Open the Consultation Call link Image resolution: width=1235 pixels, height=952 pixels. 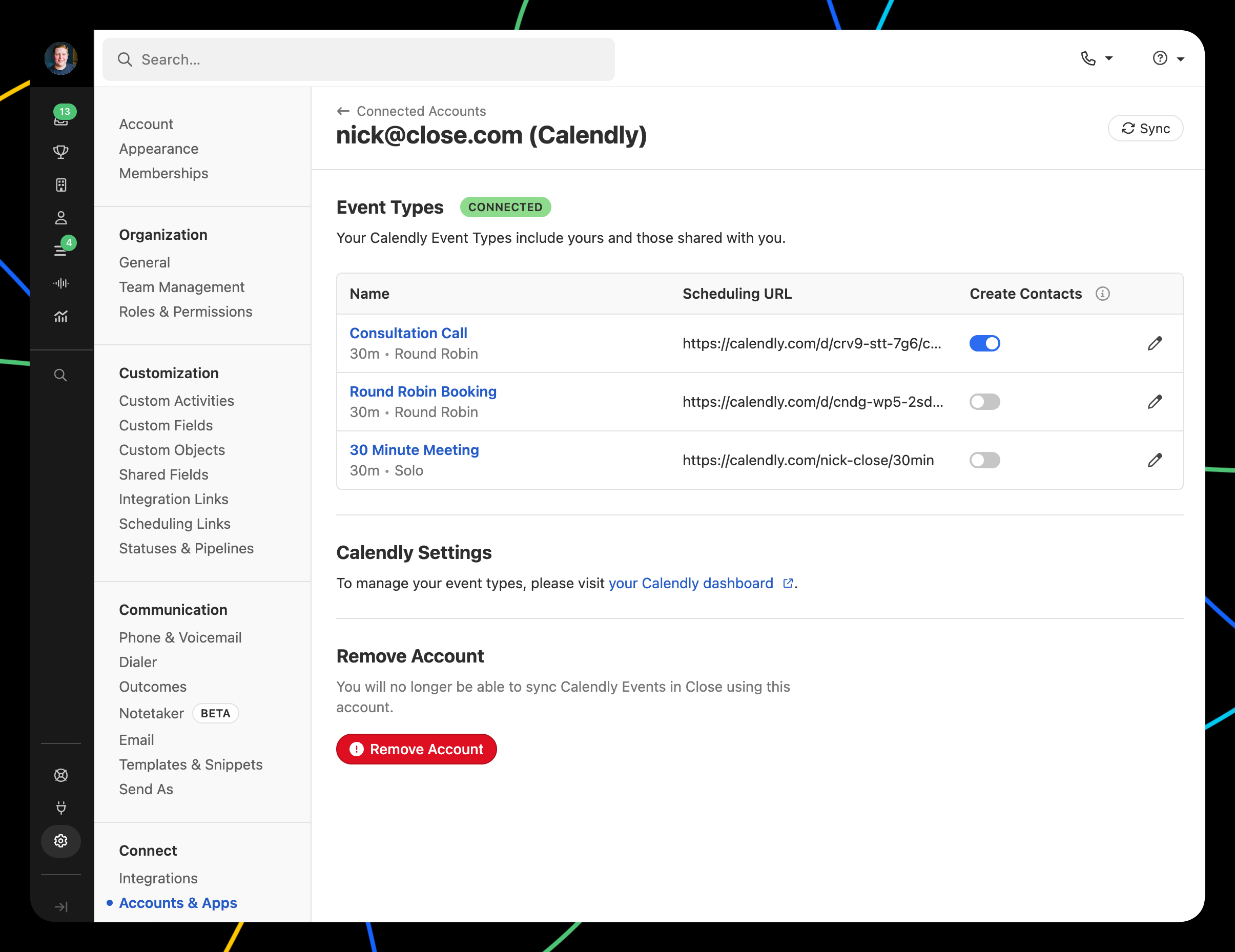pos(408,333)
